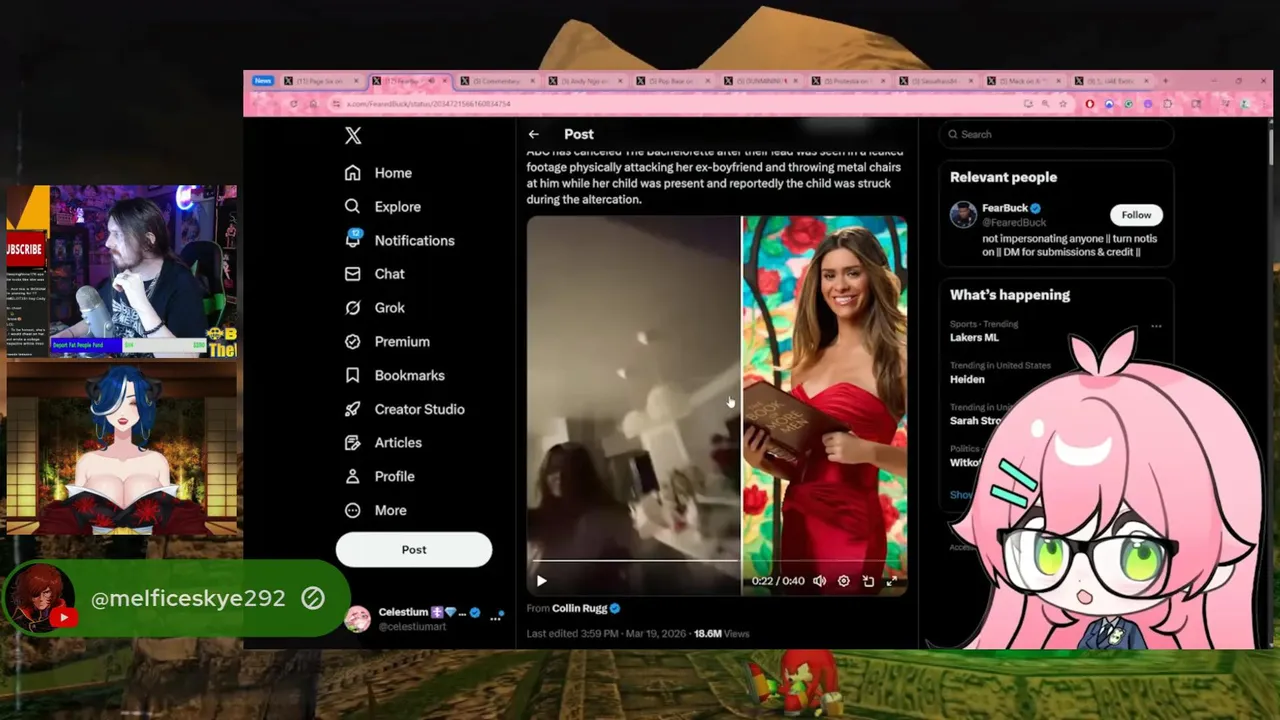This screenshot has width=1280, height=720.
Task: Play the video with play button
Action: (541, 581)
